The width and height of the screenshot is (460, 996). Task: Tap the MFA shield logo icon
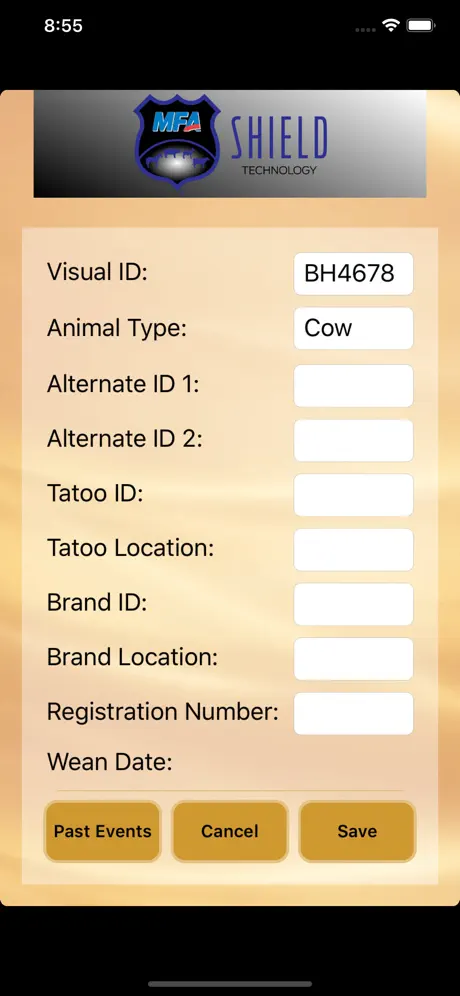point(177,141)
